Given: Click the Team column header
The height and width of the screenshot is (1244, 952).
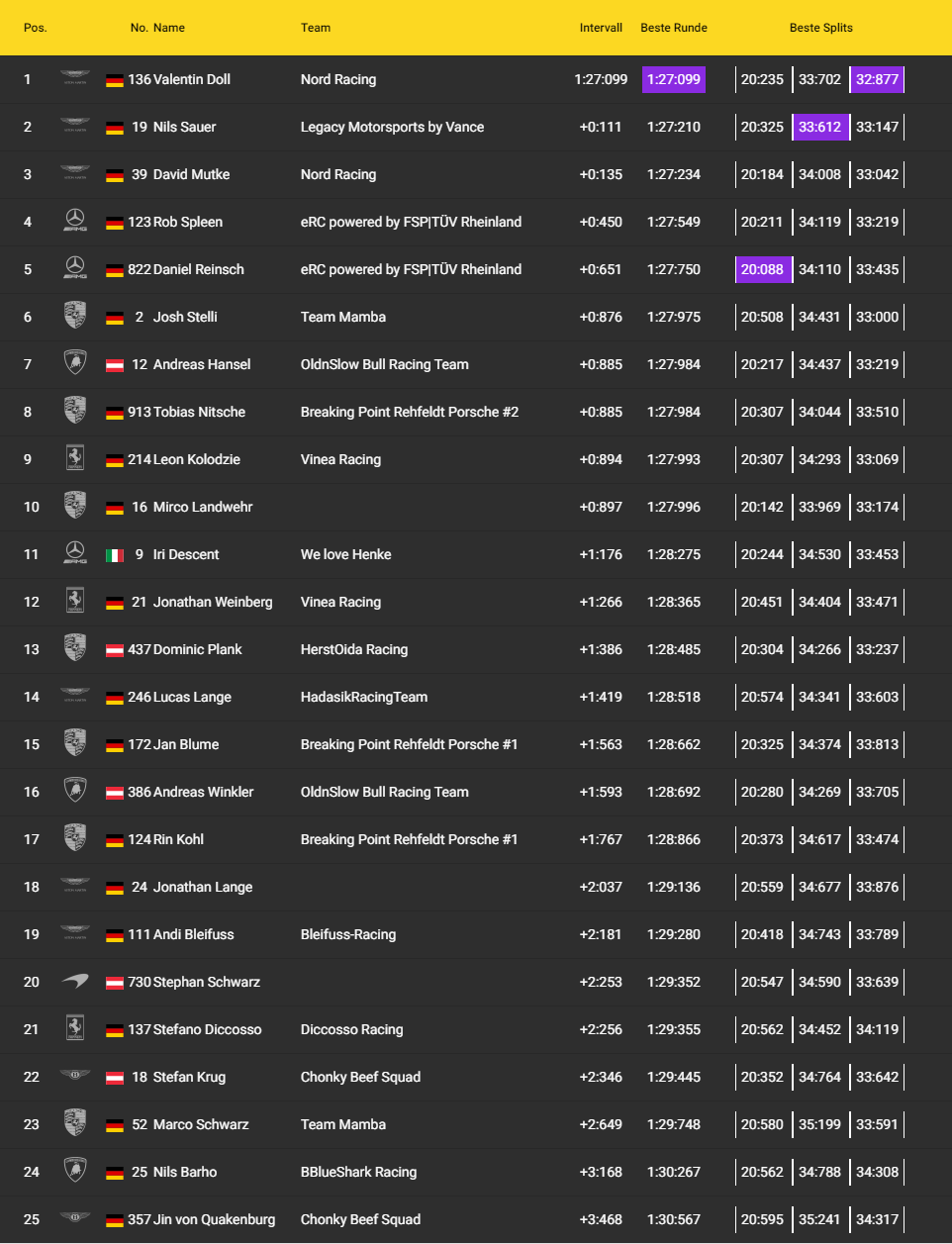Looking at the screenshot, I should pos(316,28).
